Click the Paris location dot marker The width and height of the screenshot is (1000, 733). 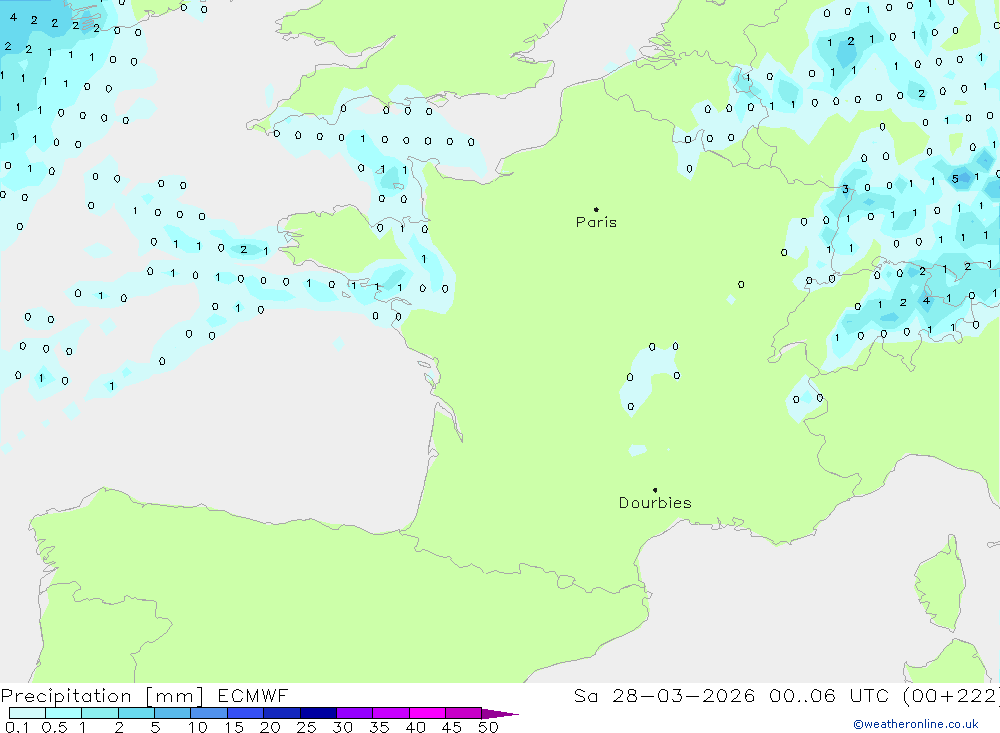coord(596,209)
